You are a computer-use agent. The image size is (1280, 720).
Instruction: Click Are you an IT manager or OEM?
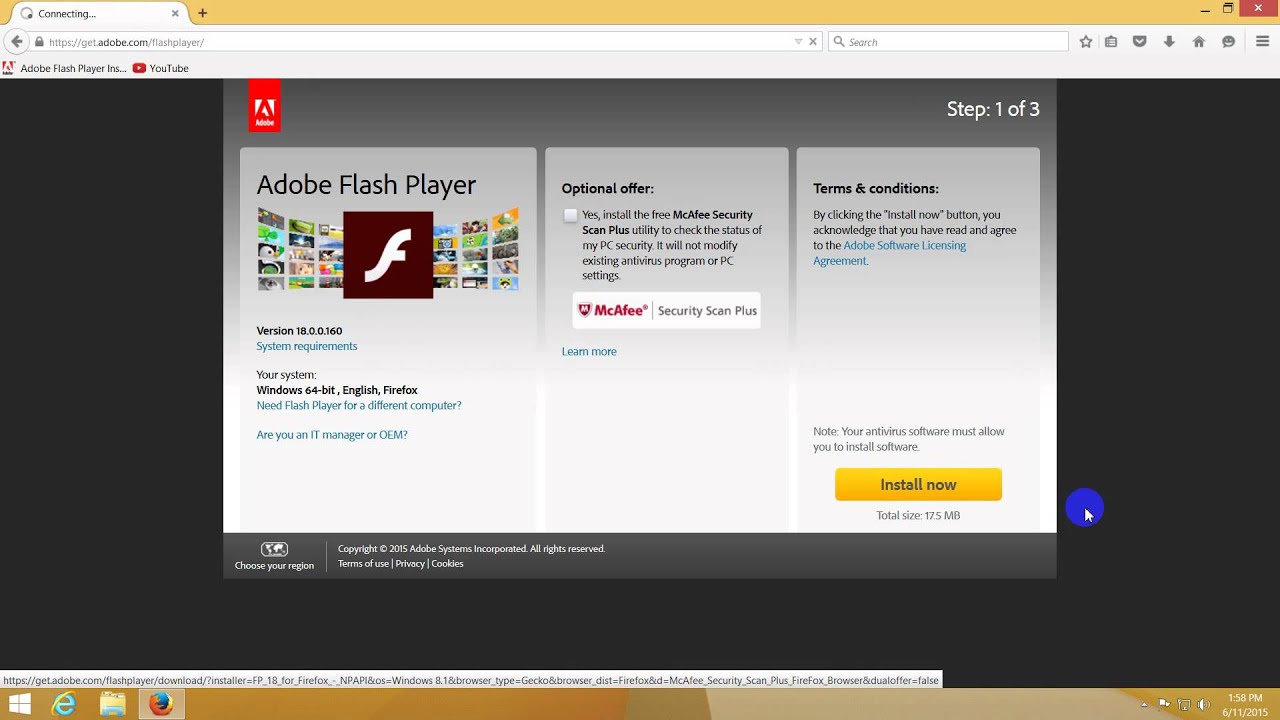coord(332,434)
